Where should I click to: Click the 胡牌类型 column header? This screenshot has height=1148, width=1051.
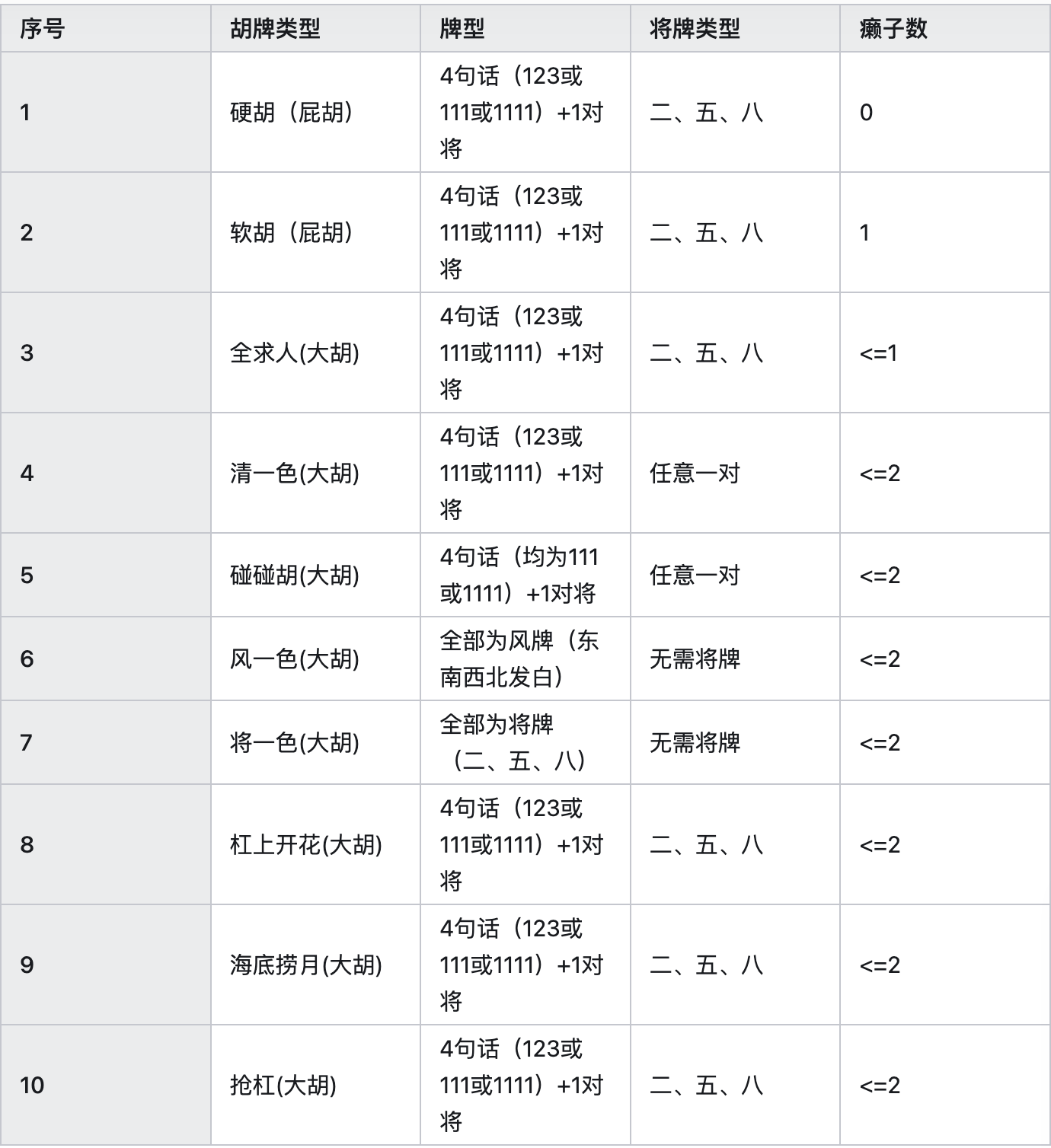pyautogui.click(x=315, y=28)
